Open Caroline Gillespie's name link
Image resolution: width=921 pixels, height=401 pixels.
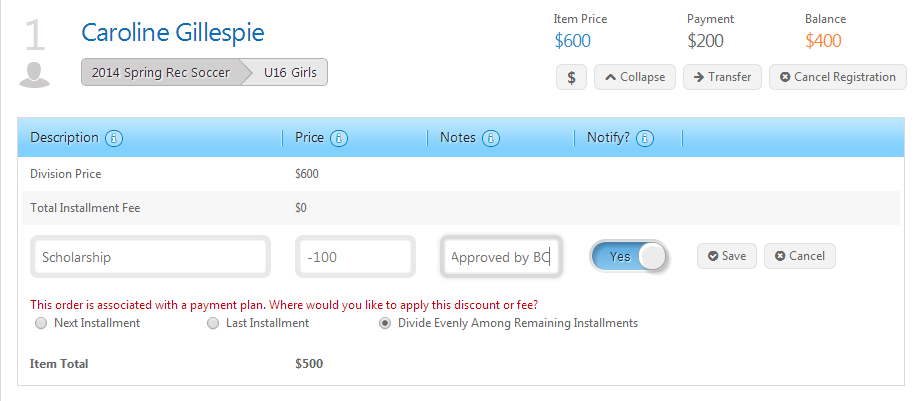pos(173,32)
